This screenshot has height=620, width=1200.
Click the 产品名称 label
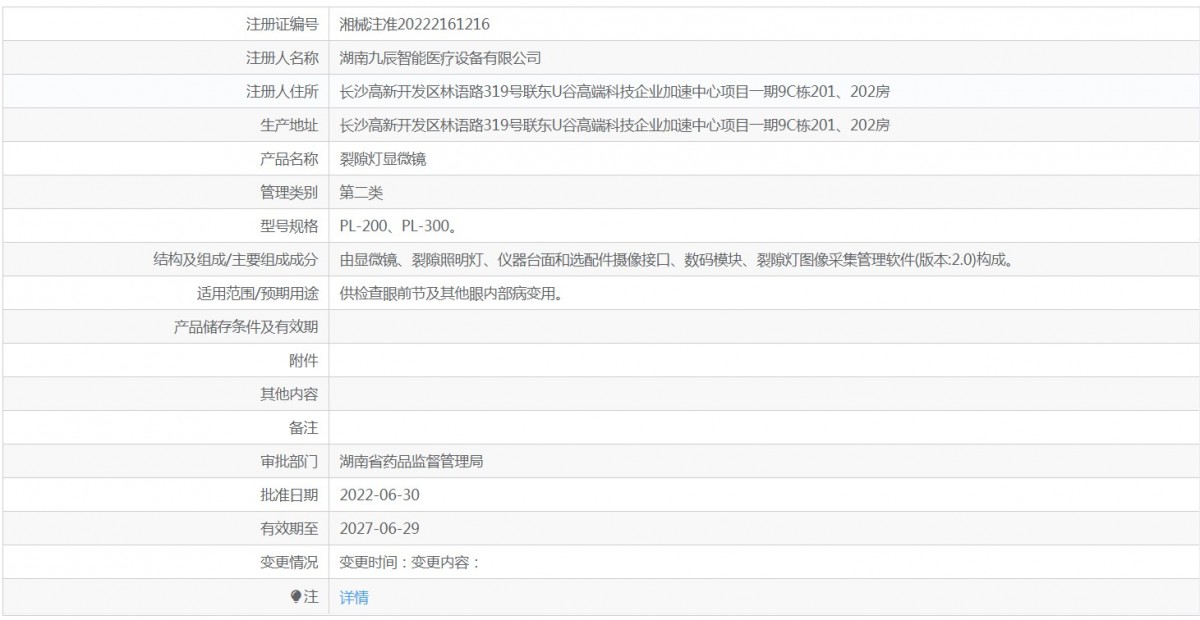pos(289,158)
